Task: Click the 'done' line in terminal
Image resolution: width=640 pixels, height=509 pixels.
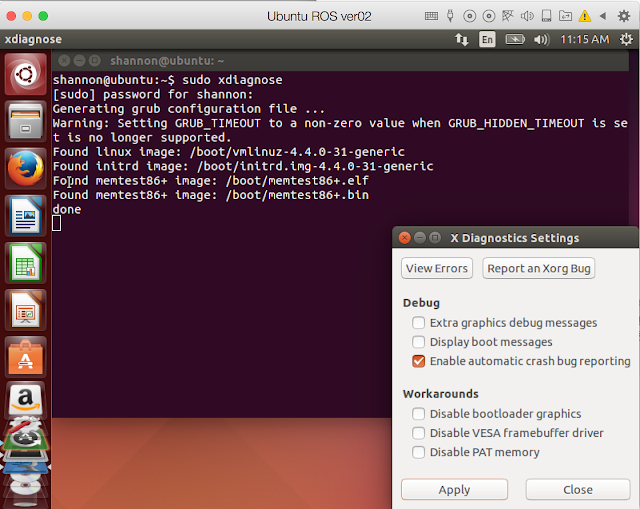Action: 67,209
